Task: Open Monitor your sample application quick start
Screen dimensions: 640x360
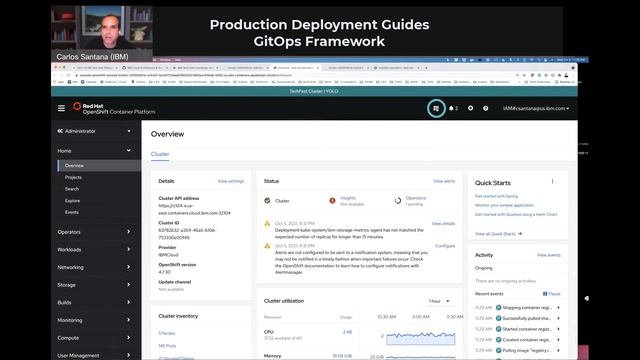Action: coord(504,205)
